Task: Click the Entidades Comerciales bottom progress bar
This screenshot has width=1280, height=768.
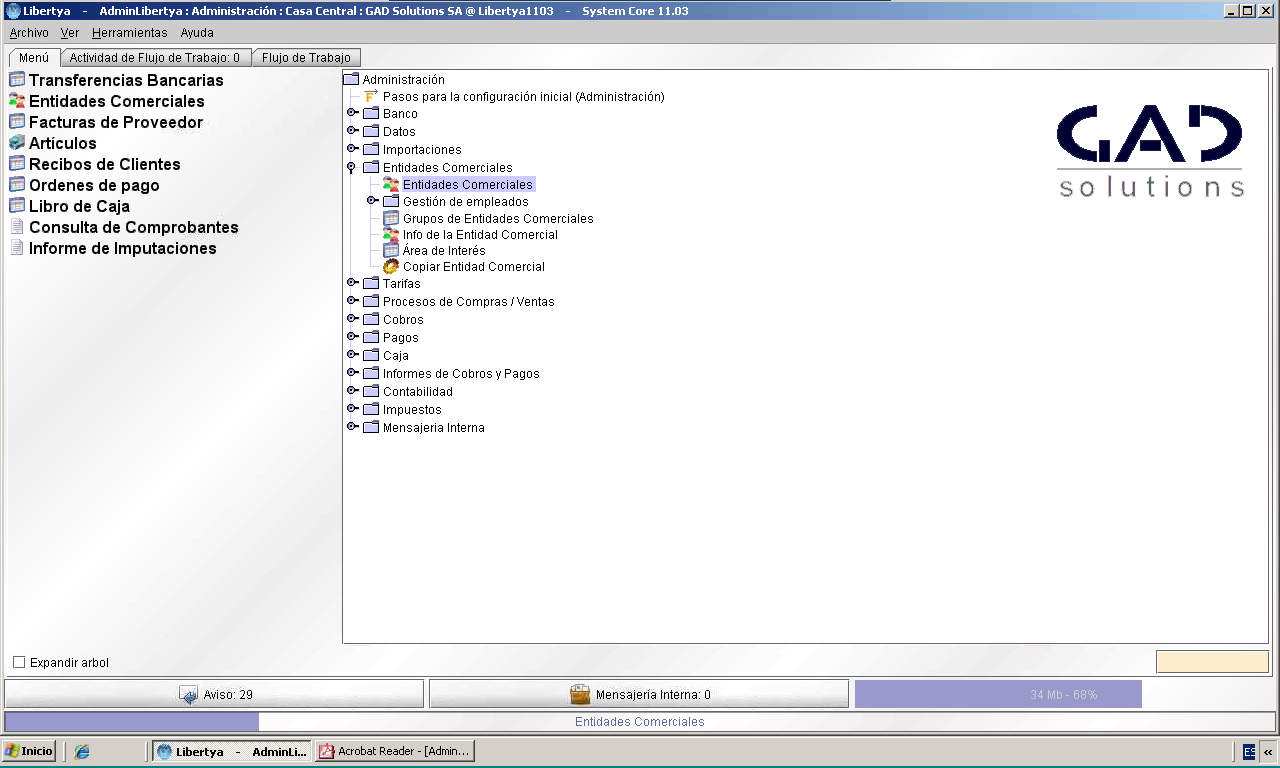Action: point(640,722)
